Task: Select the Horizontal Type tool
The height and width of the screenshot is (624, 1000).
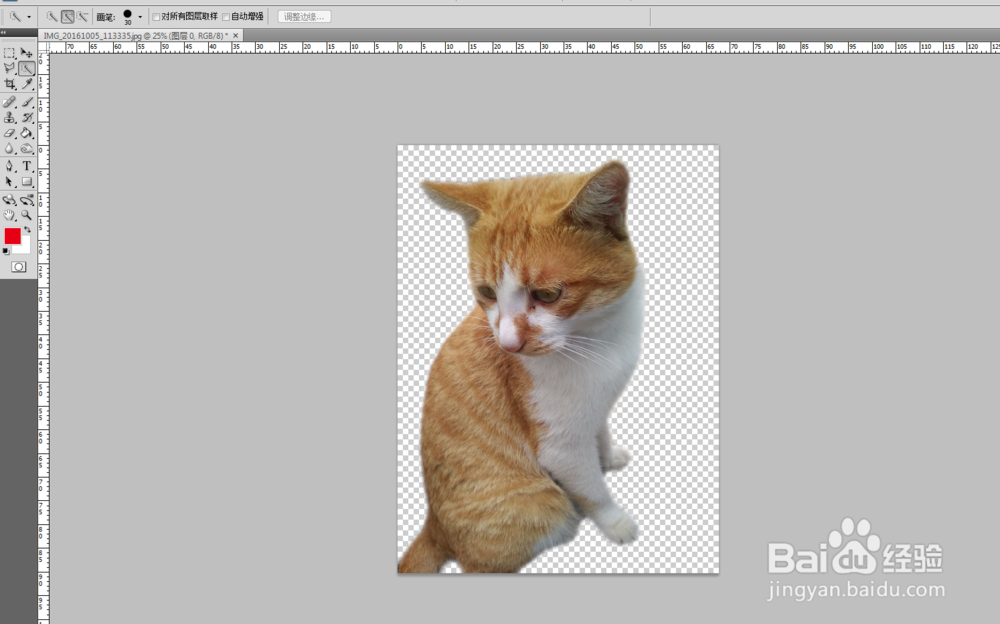Action: click(27, 166)
